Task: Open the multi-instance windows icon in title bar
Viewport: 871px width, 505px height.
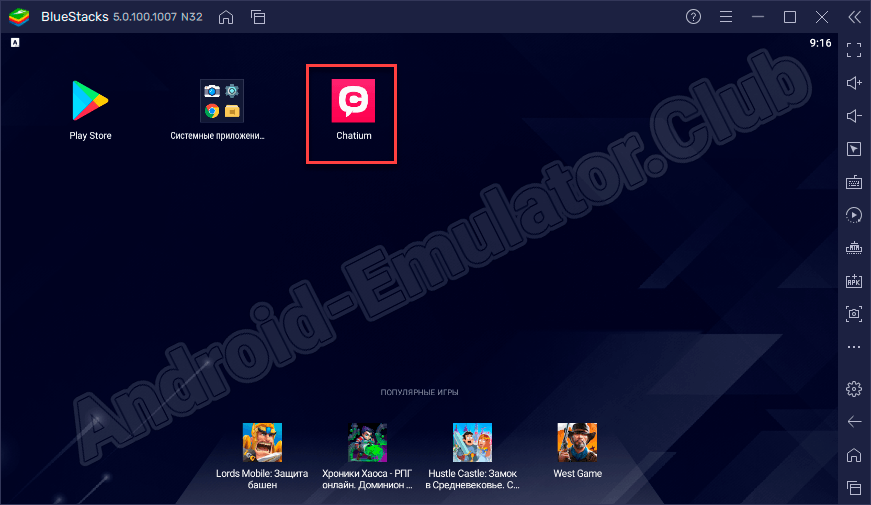Action: (x=258, y=17)
